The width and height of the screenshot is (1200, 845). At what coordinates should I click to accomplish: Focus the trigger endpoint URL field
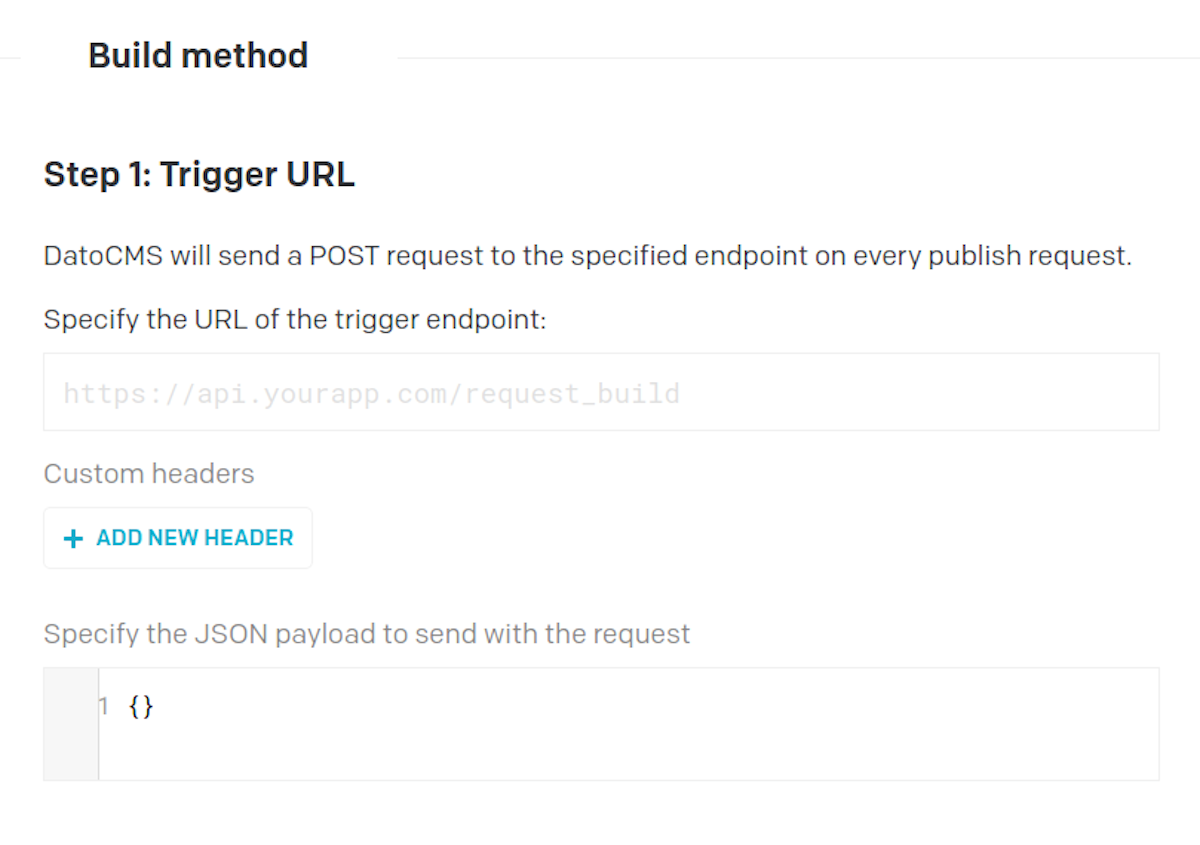tap(600, 392)
